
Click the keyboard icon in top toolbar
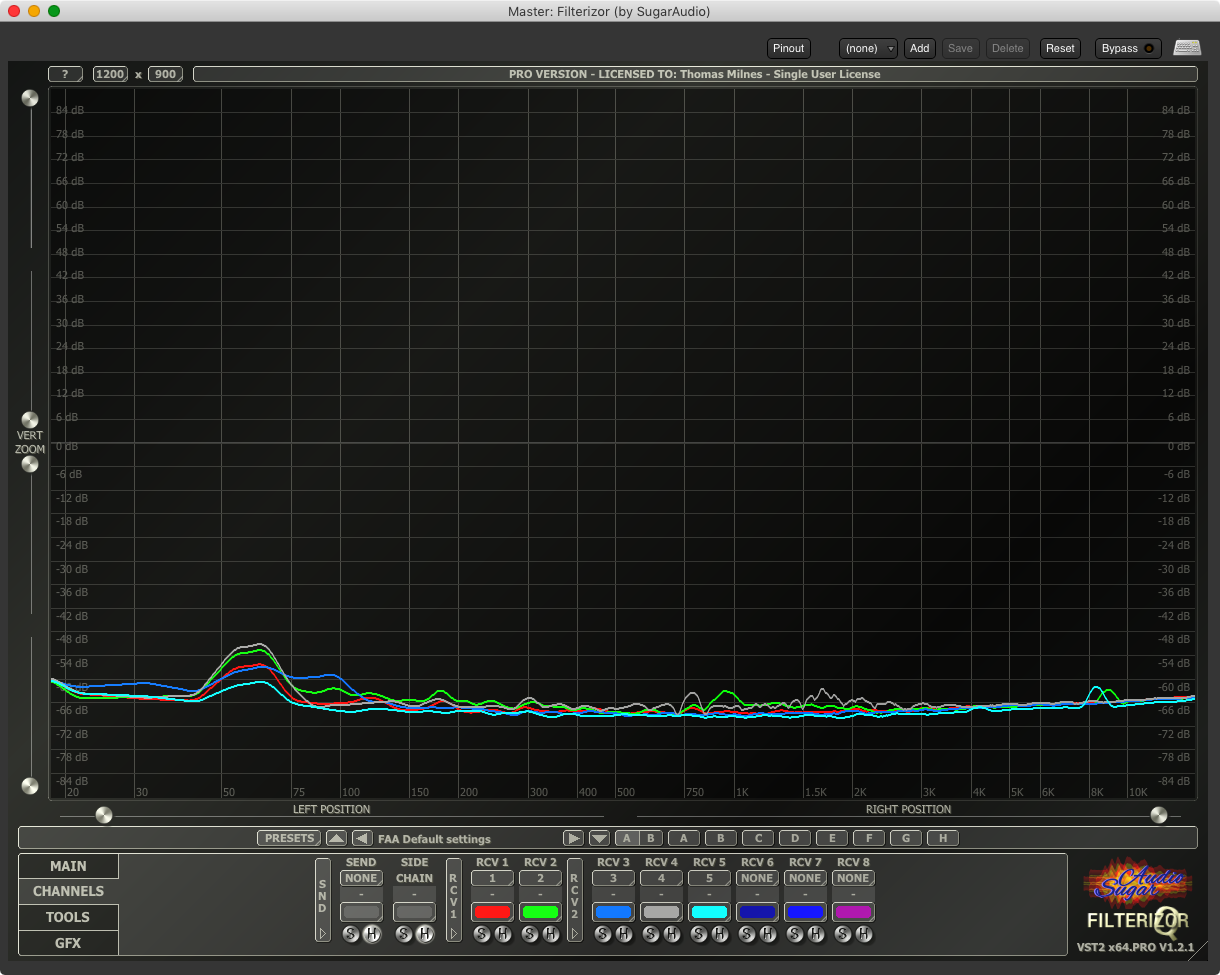[x=1187, y=48]
